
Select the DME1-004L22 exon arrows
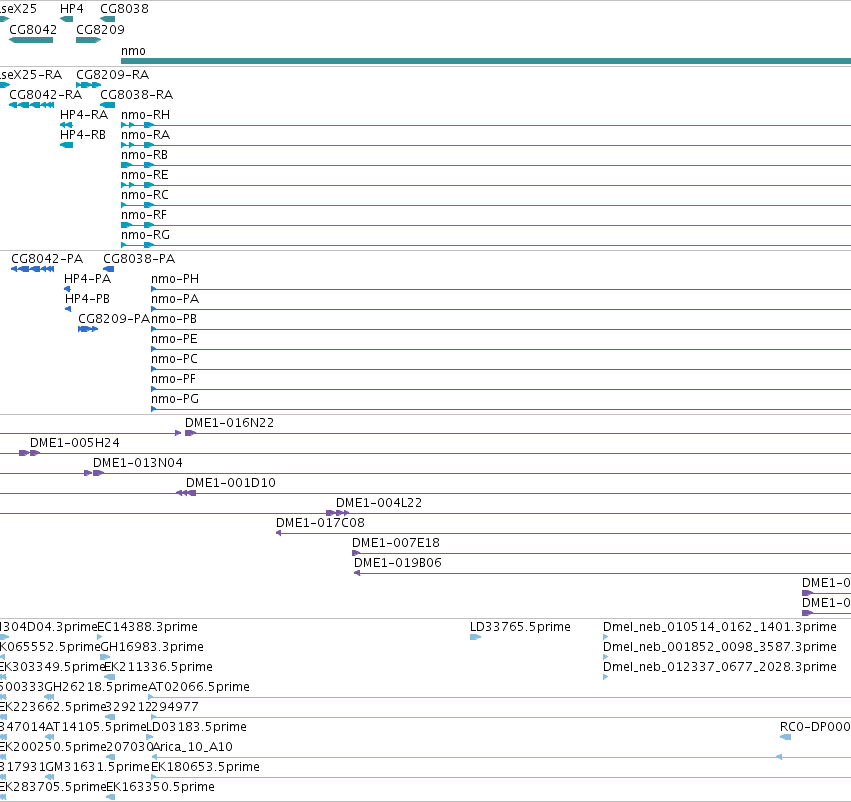pos(337,513)
